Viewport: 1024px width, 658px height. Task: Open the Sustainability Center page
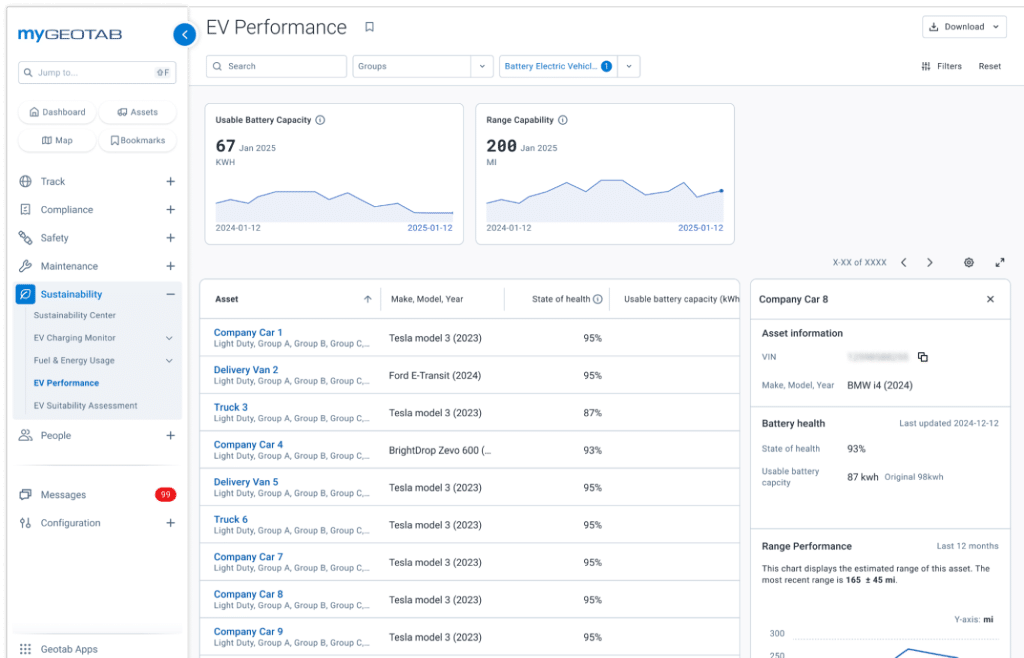pyautogui.click(x=74, y=316)
